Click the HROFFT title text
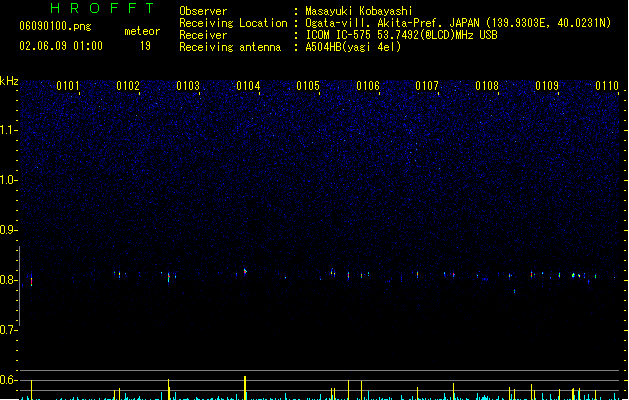Screen dimensions: 629x400 [x=102, y=8]
